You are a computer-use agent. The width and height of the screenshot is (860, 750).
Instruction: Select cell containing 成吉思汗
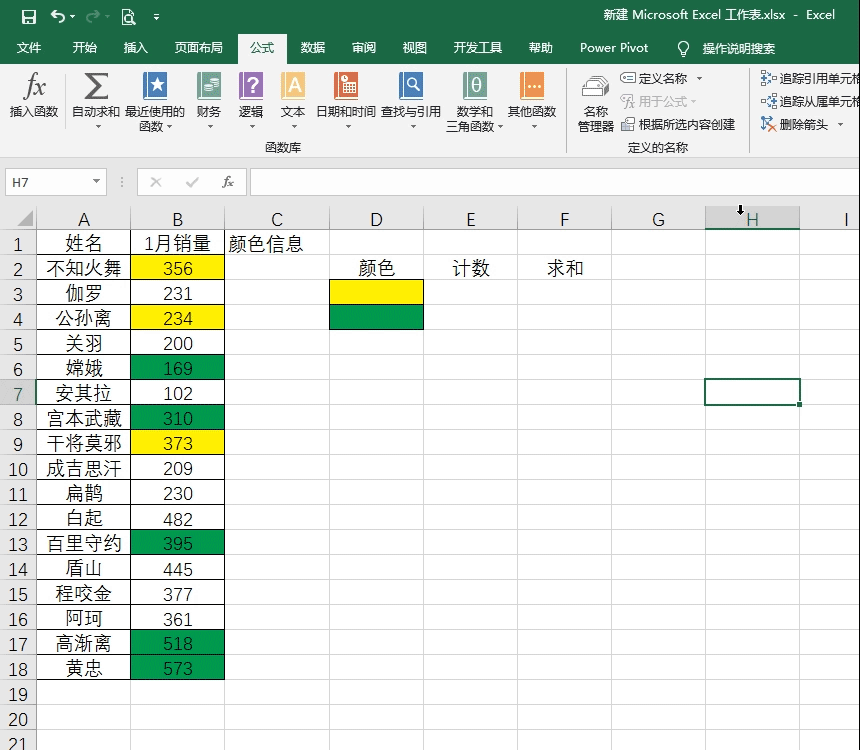tap(83, 468)
